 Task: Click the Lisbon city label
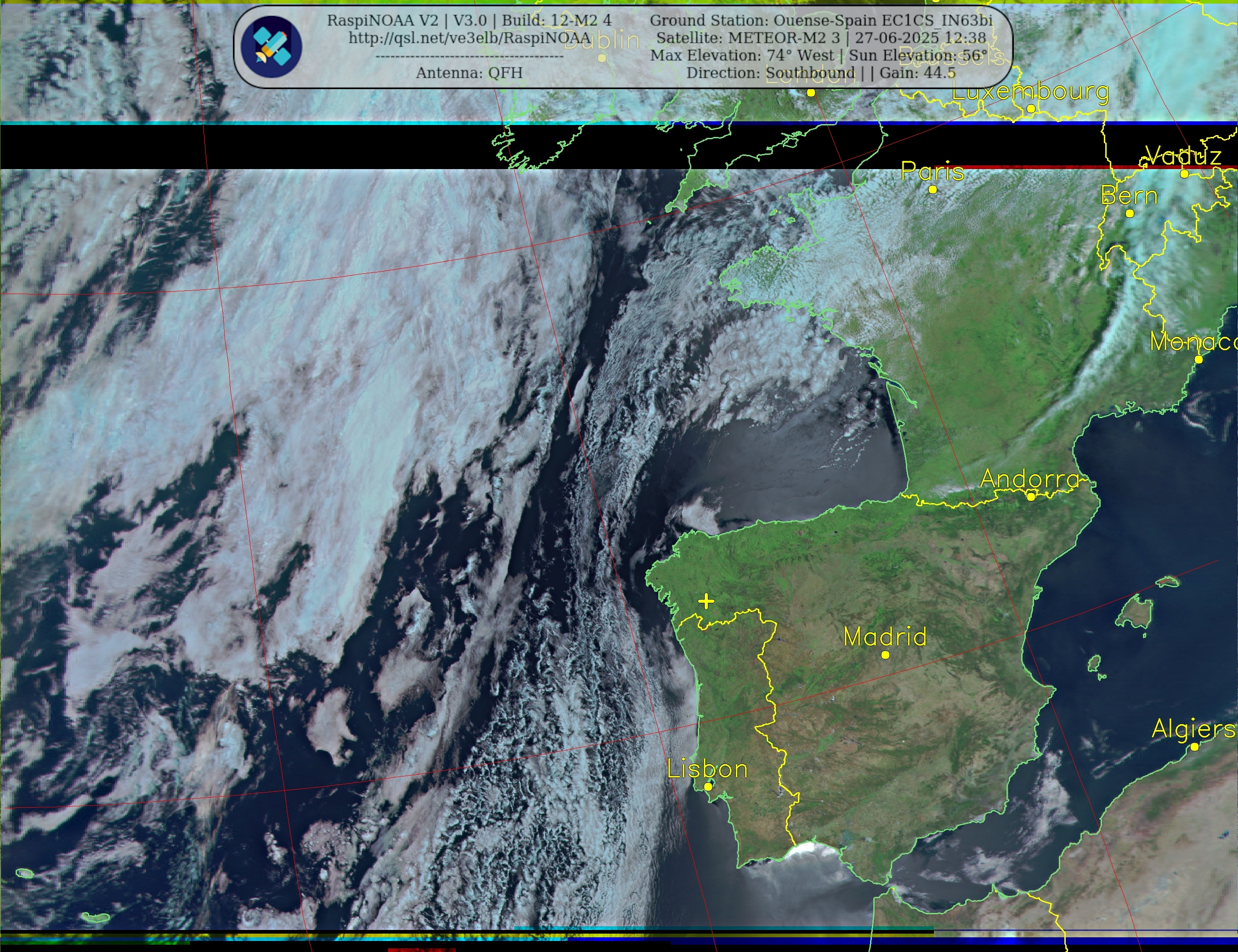(x=707, y=769)
